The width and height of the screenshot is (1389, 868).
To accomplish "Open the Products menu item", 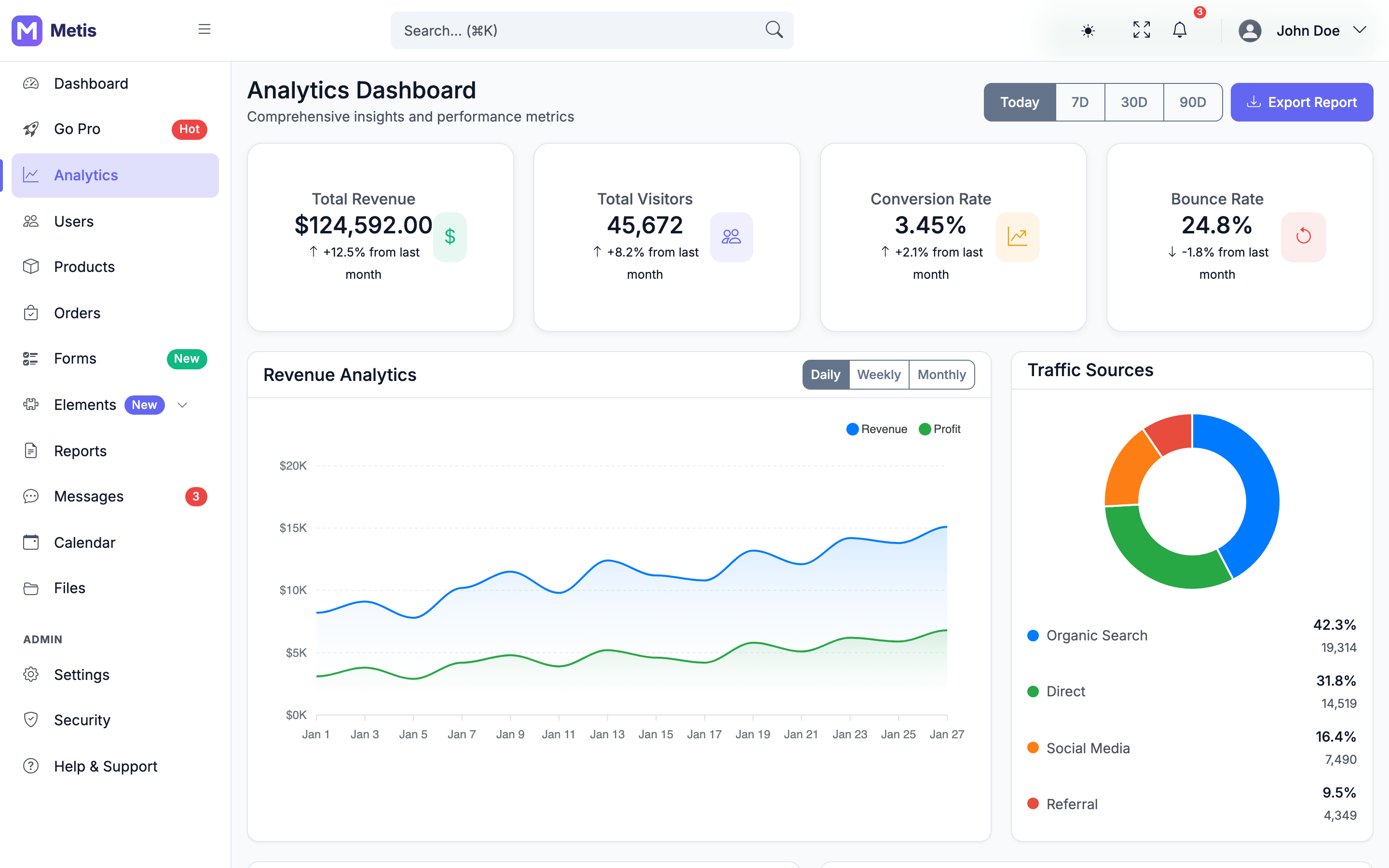I will point(115,267).
